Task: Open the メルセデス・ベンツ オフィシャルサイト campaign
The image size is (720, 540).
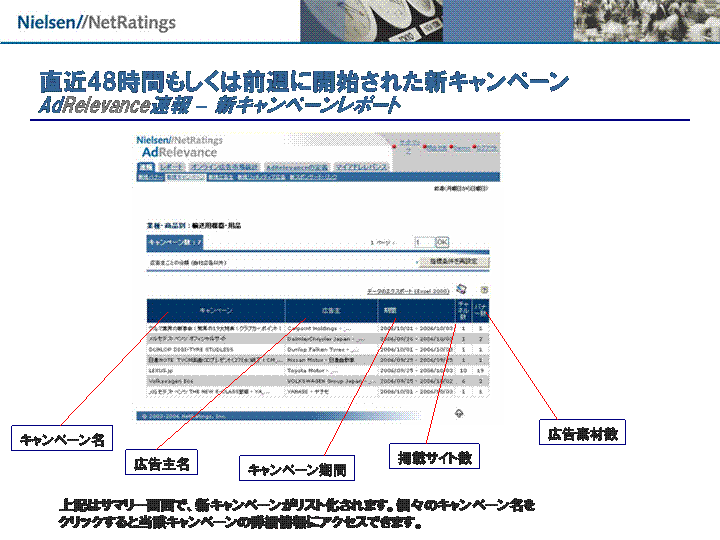Action: [x=187, y=339]
